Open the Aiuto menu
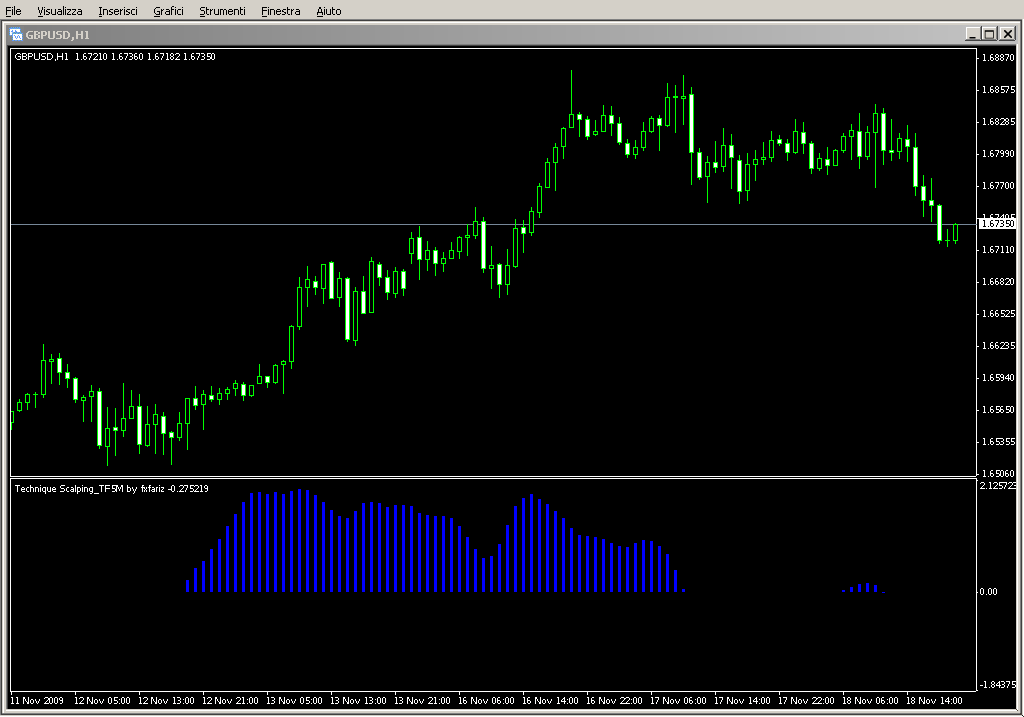 tap(328, 11)
